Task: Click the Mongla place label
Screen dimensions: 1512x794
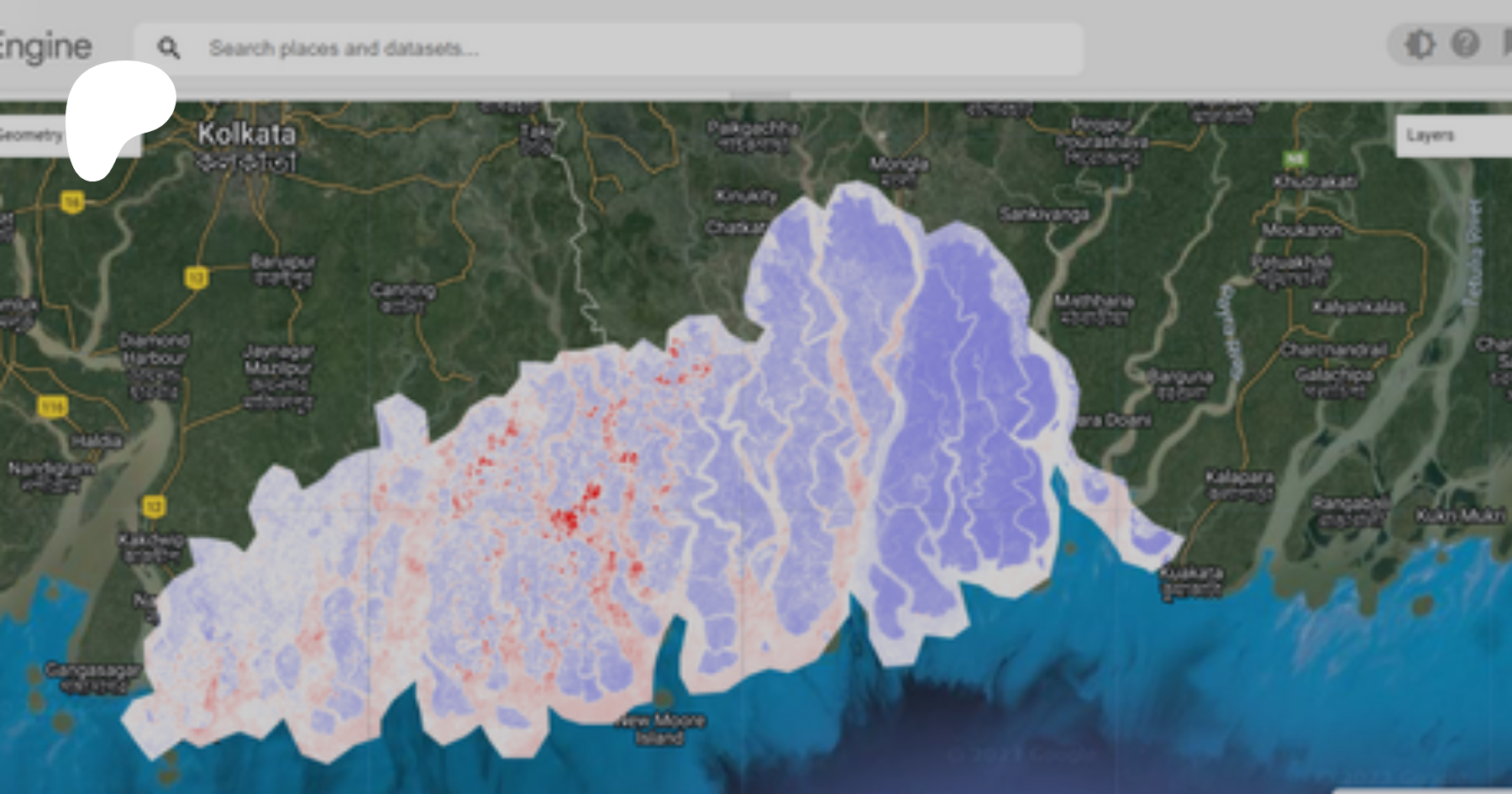Action: tap(899, 164)
